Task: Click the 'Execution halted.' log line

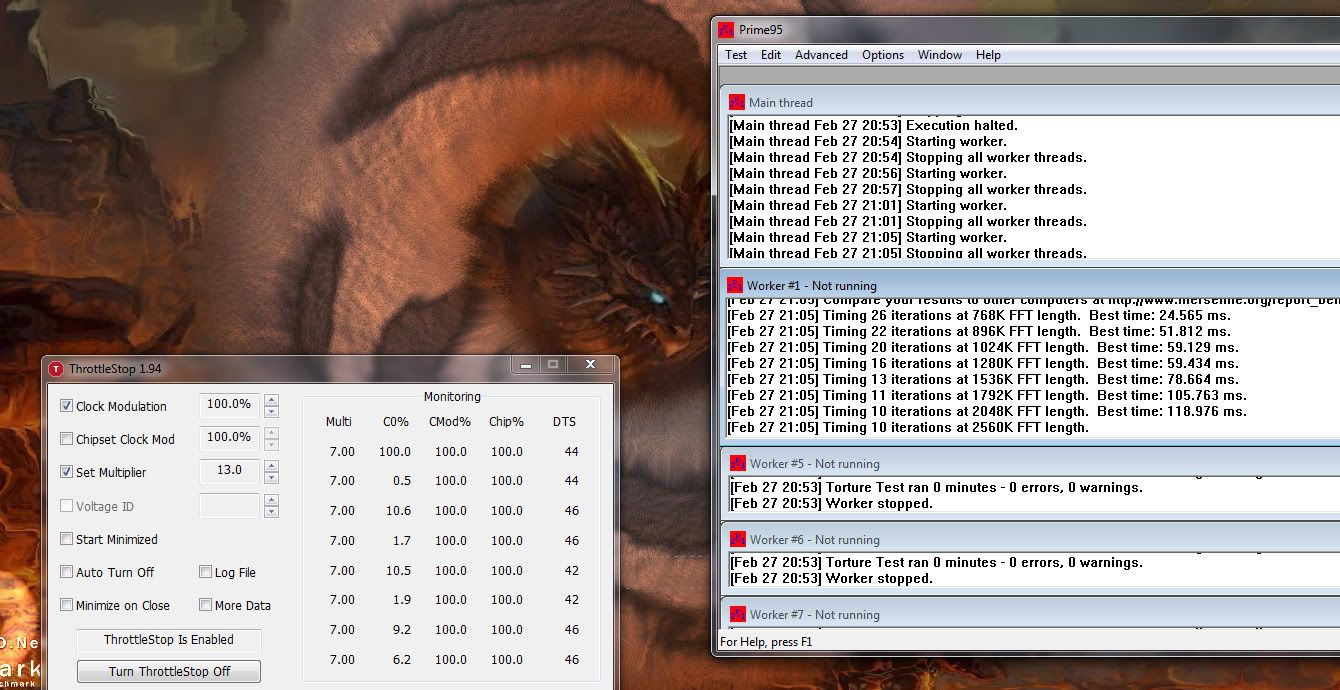Action: click(x=873, y=125)
